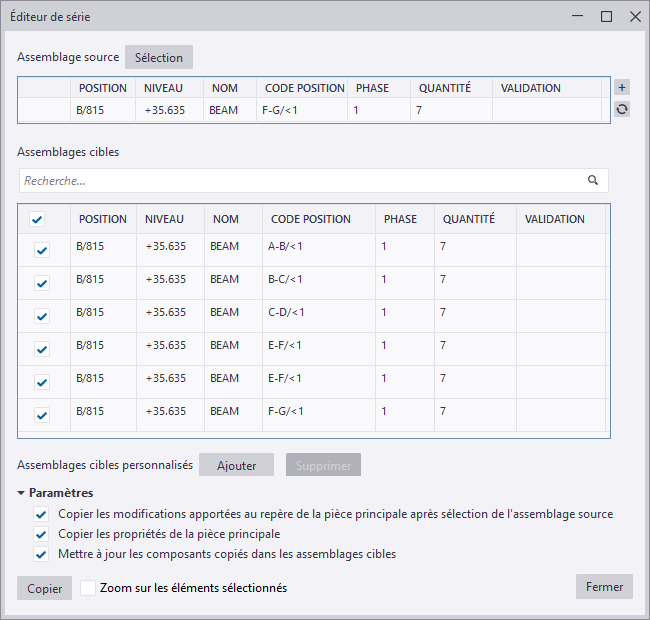
Task: Click the plus icon beside source table
Action: click(x=622, y=88)
